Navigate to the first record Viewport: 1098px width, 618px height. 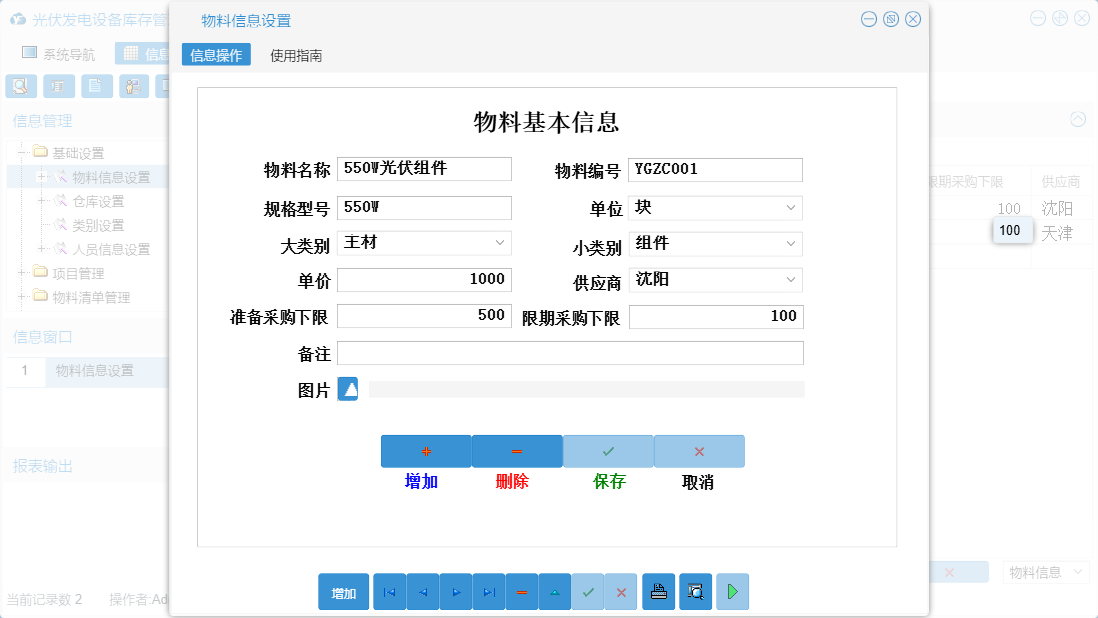pos(389,591)
